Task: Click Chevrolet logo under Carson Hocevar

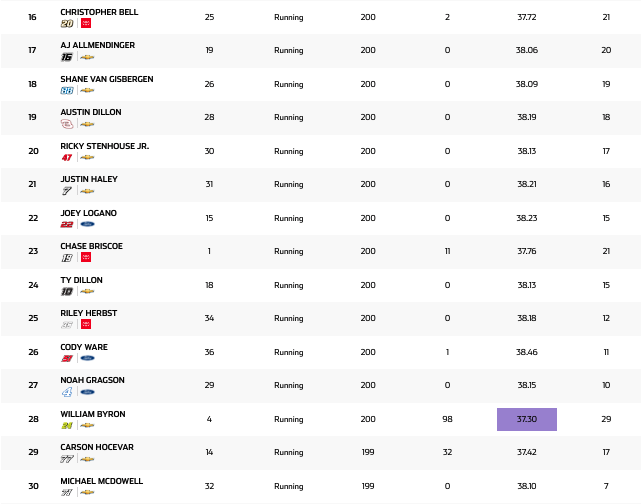Action: tap(87, 459)
